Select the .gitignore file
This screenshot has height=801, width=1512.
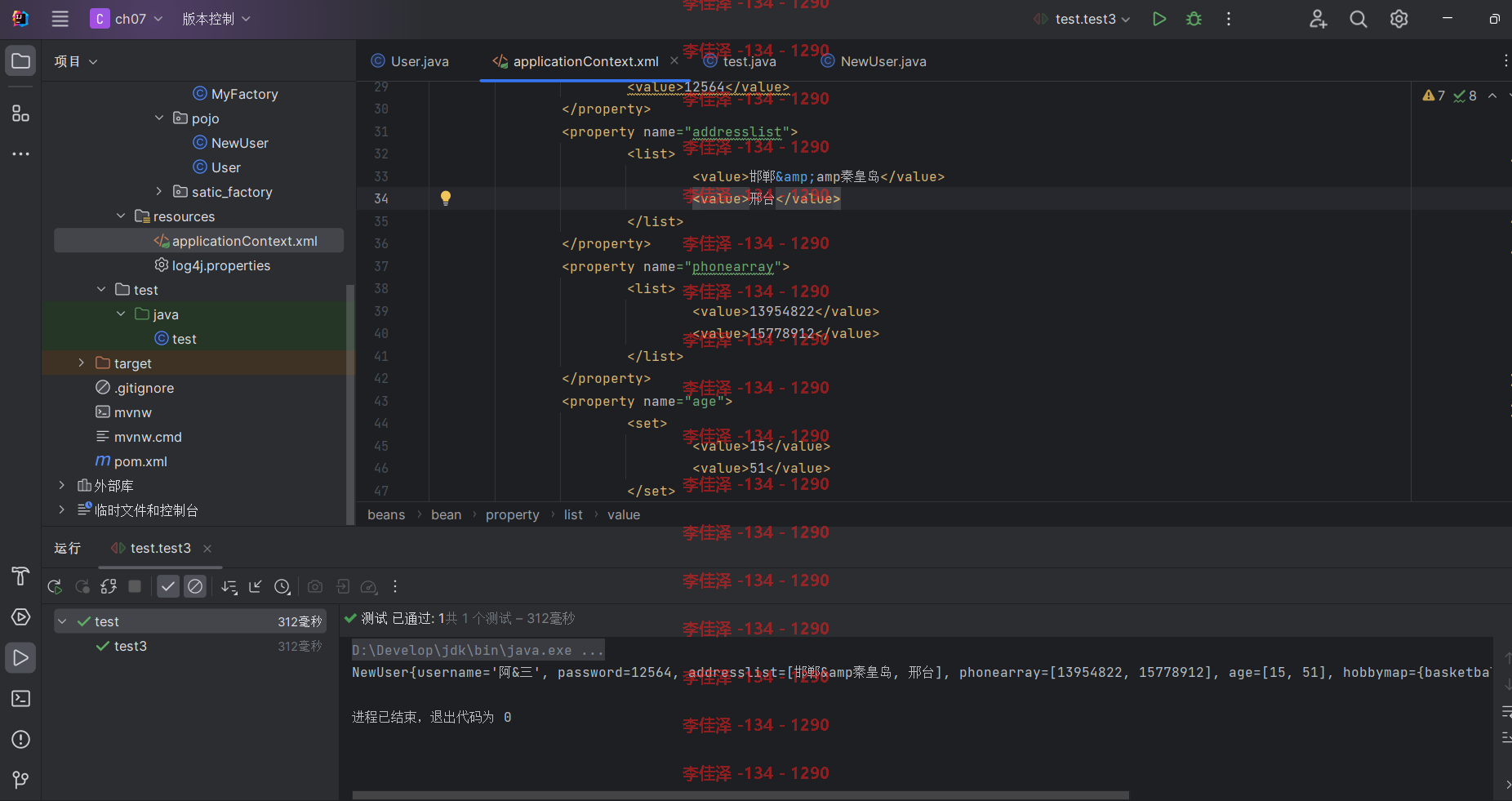tap(135, 388)
